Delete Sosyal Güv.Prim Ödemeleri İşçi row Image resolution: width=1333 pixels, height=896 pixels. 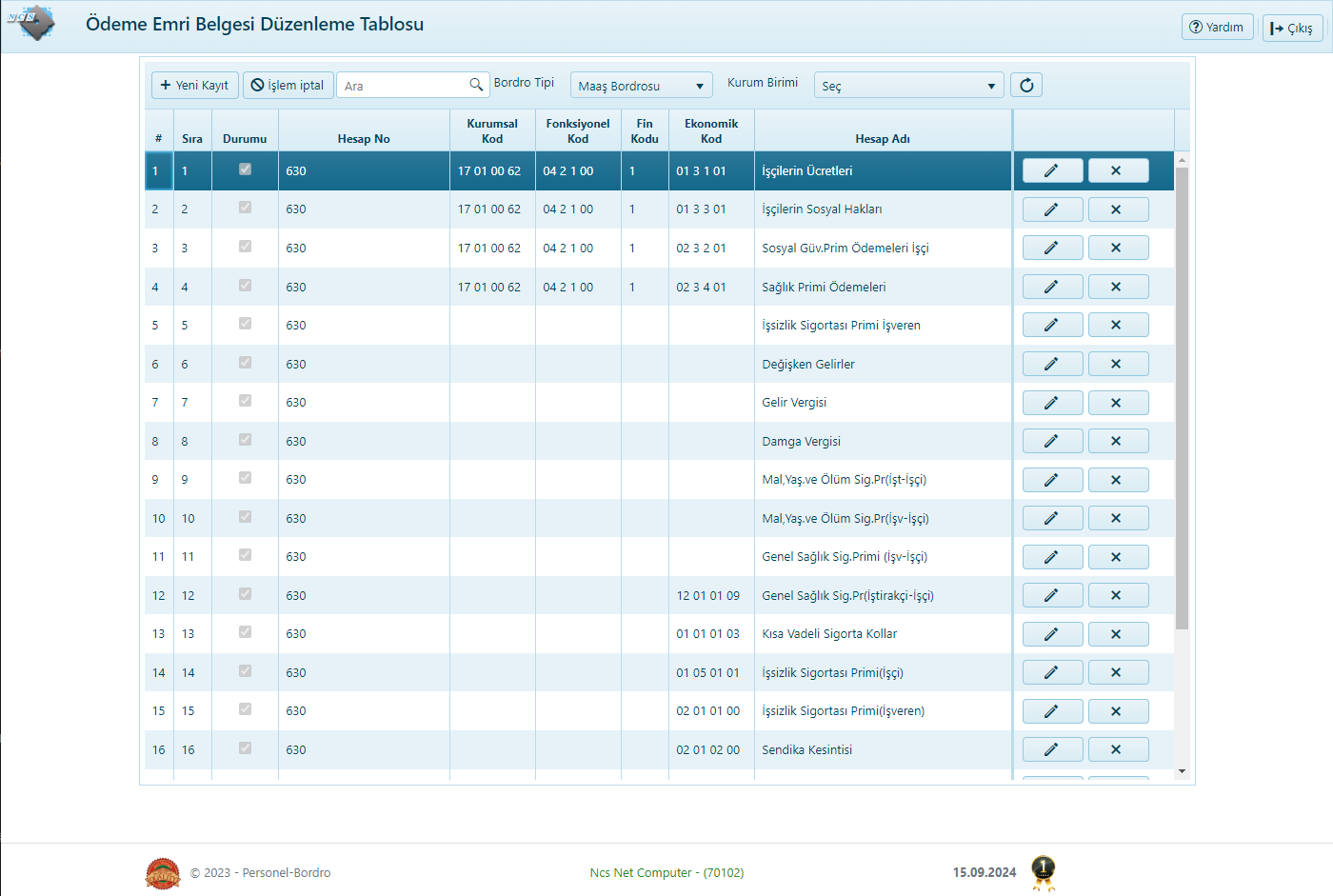pos(1118,248)
